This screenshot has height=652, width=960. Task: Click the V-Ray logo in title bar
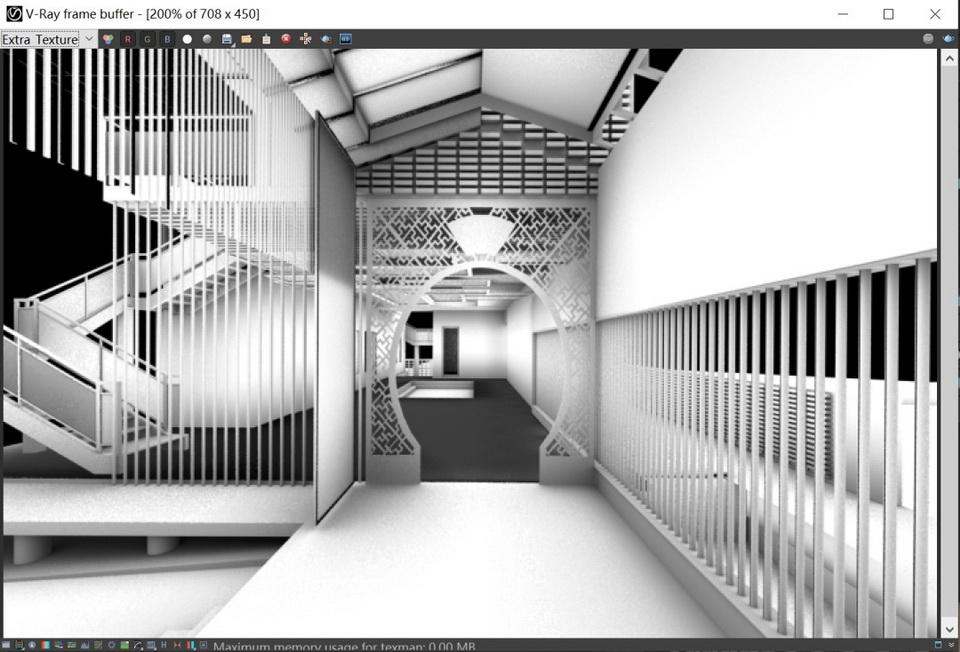click(14, 14)
